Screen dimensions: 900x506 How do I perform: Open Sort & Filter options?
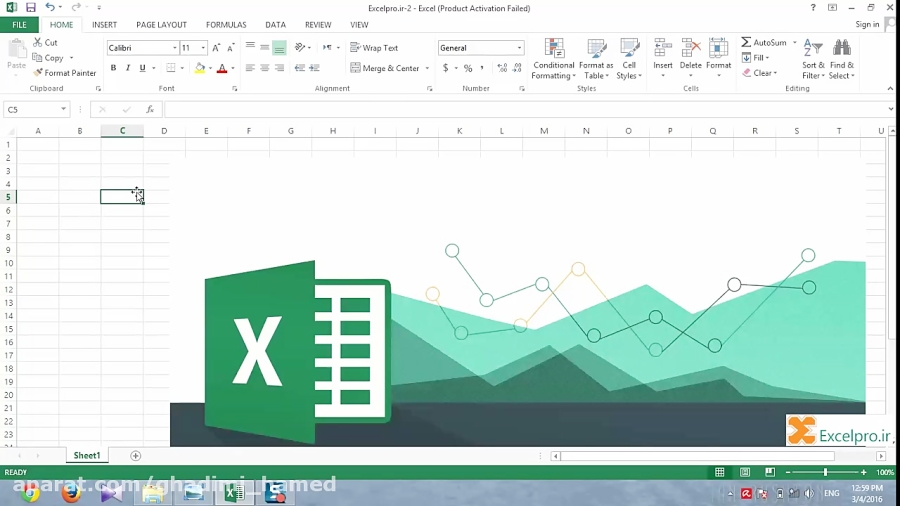tap(813, 59)
